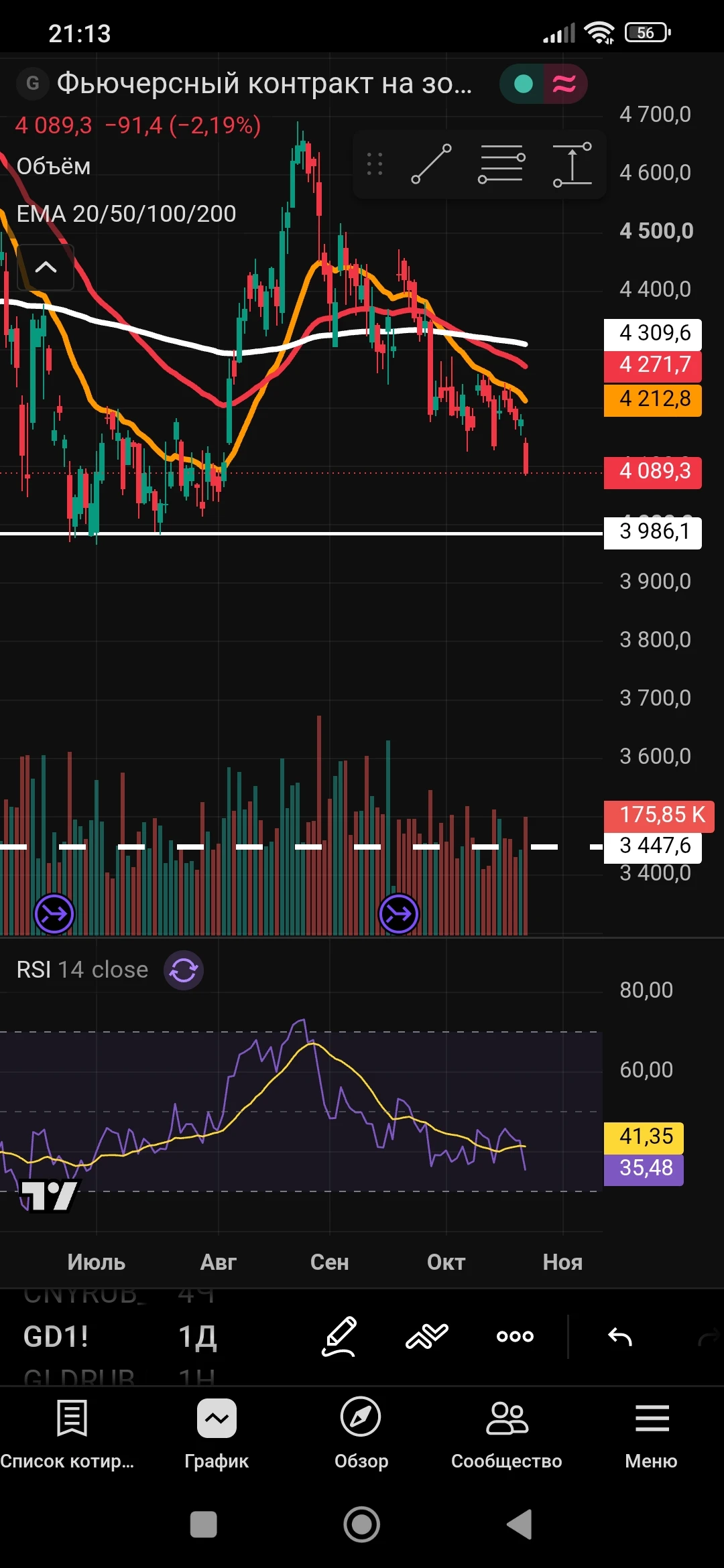
Task: Open the indicators panel icon
Action: [x=427, y=1336]
